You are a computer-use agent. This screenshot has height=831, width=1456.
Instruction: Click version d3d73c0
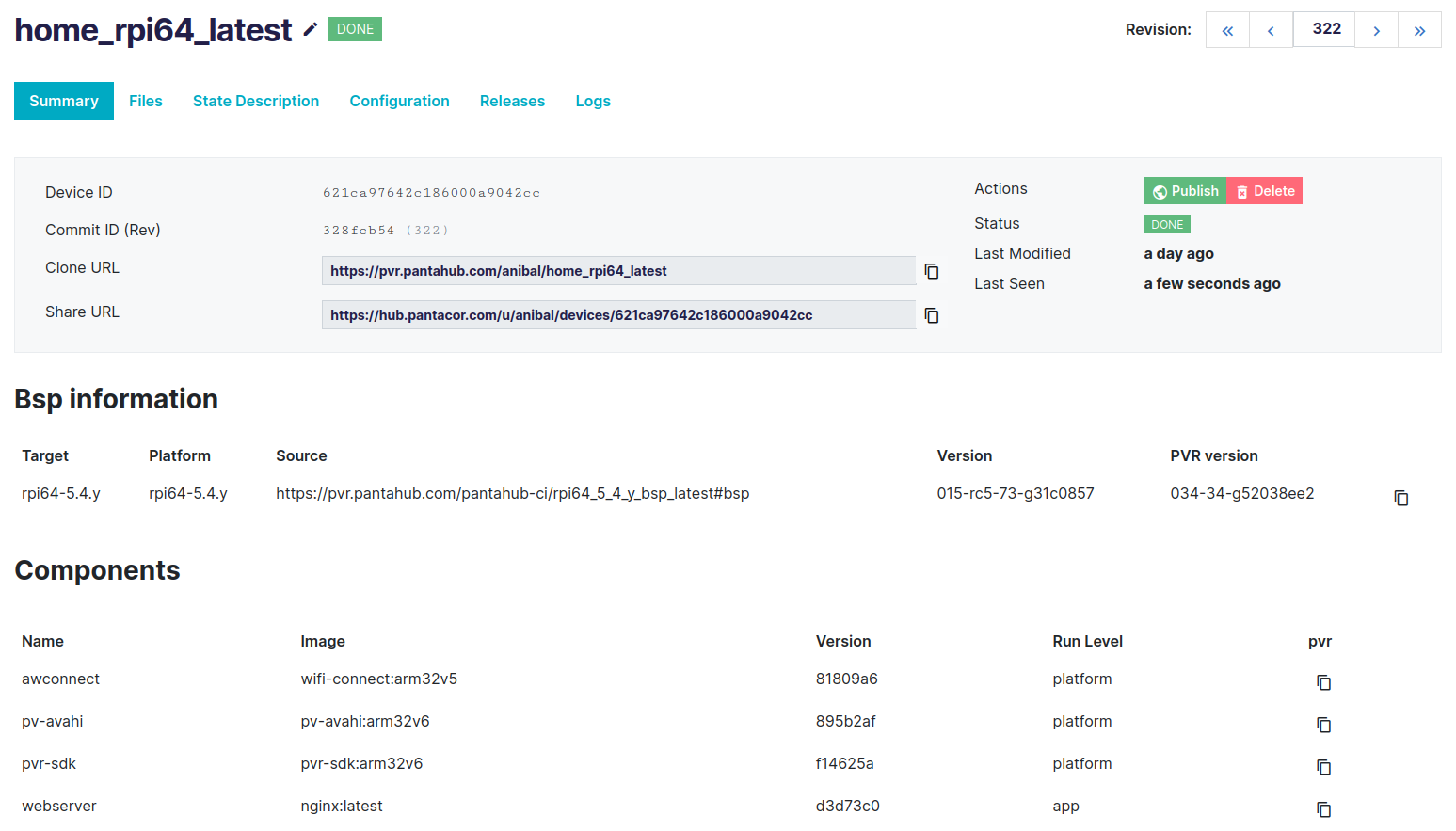[x=848, y=806]
